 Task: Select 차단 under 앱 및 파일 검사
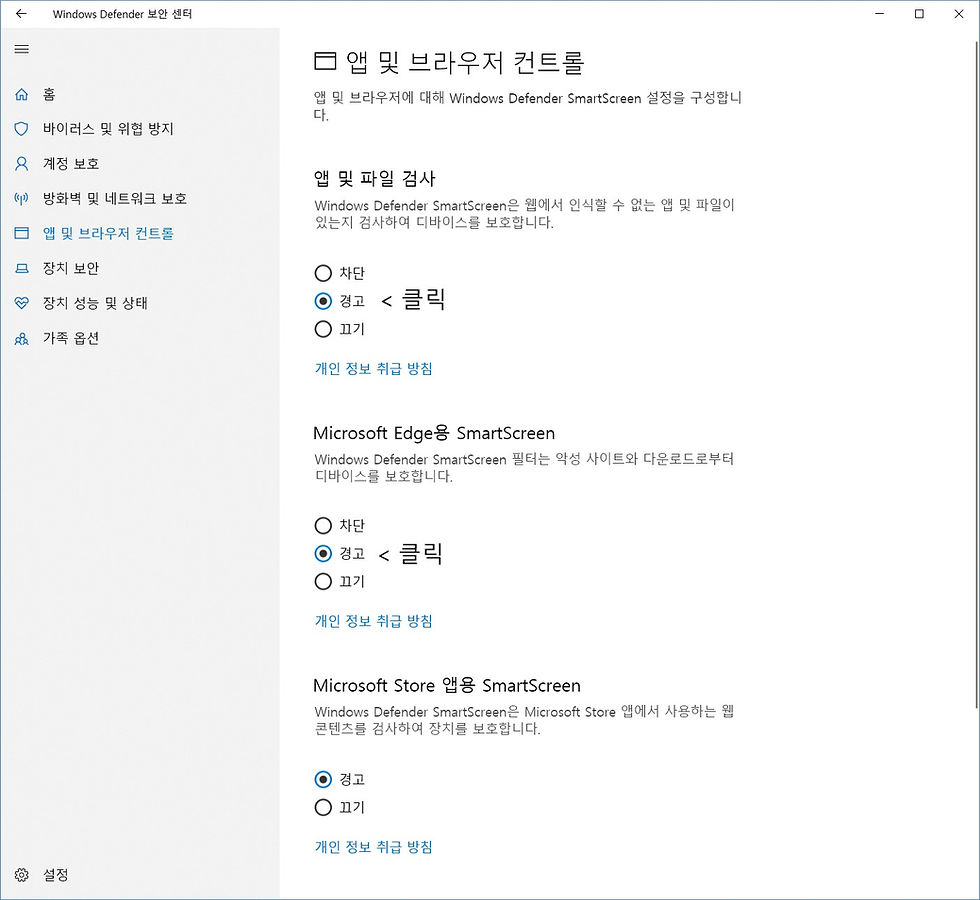pyautogui.click(x=323, y=273)
